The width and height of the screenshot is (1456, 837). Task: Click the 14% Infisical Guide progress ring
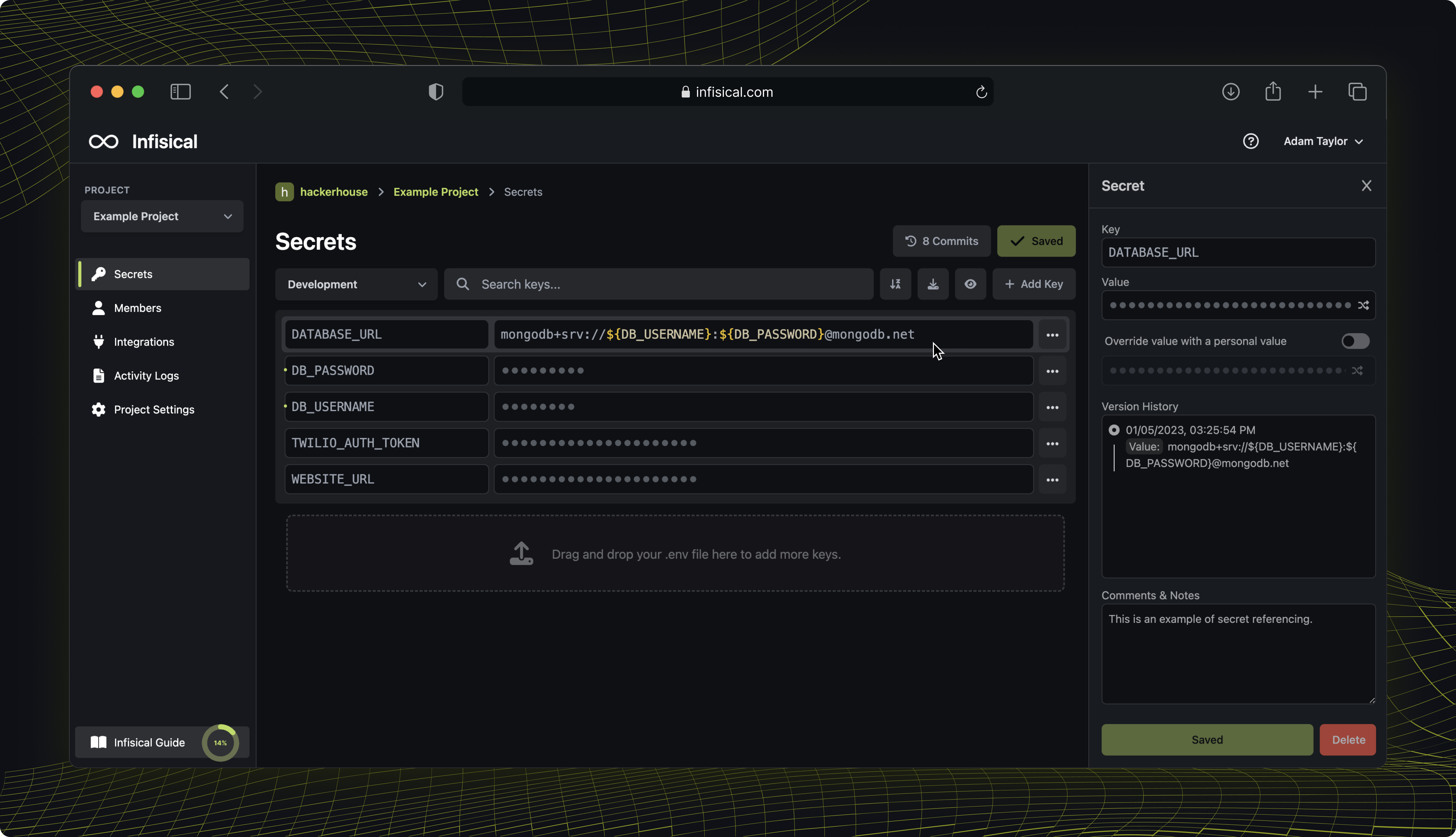(220, 743)
